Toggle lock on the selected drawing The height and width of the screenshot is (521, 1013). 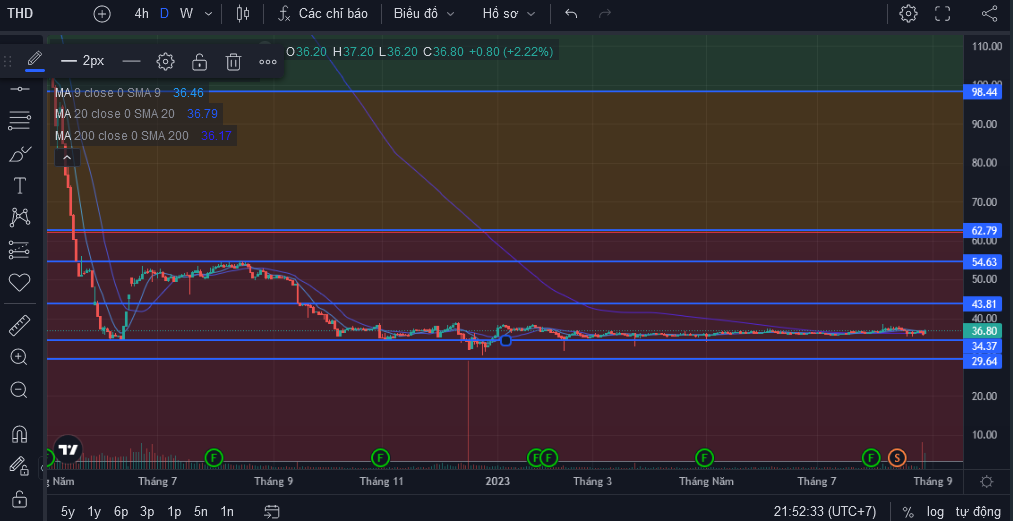(199, 61)
